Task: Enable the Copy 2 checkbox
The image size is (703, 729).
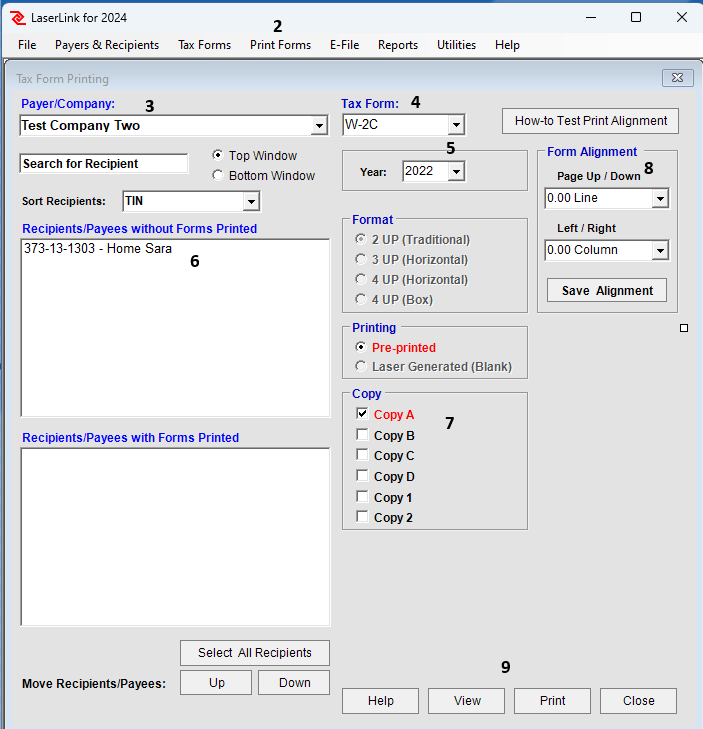Action: pos(363,517)
